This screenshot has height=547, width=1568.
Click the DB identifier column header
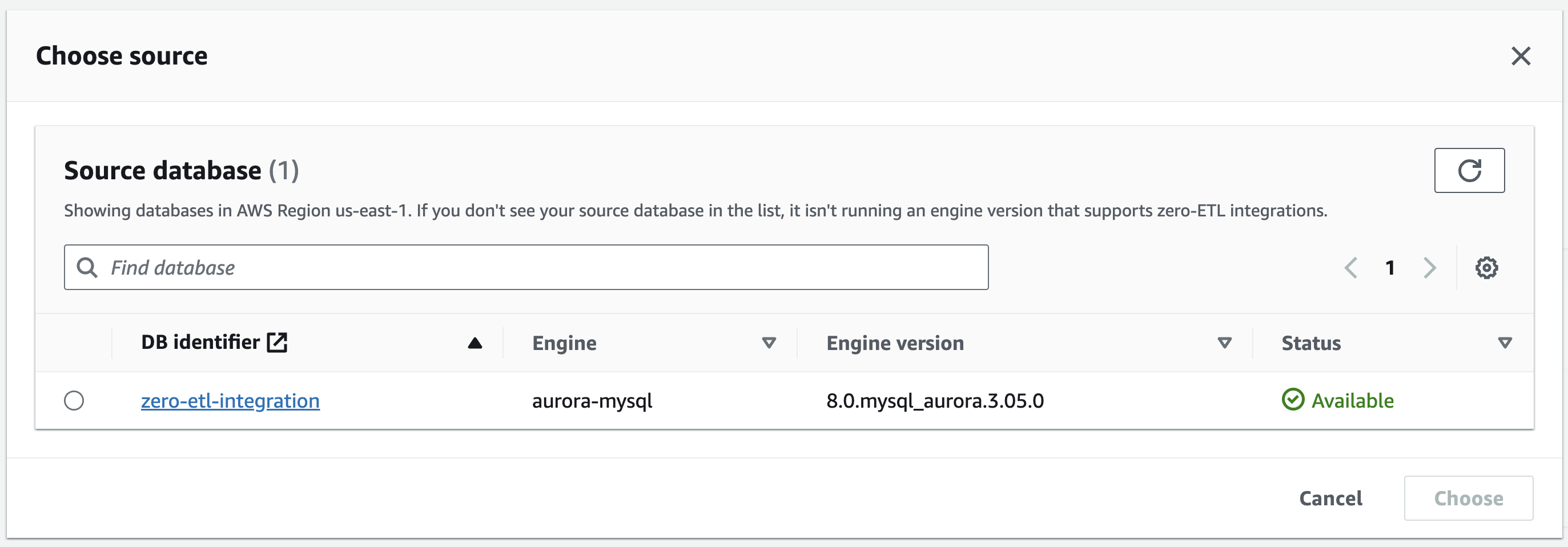point(200,343)
